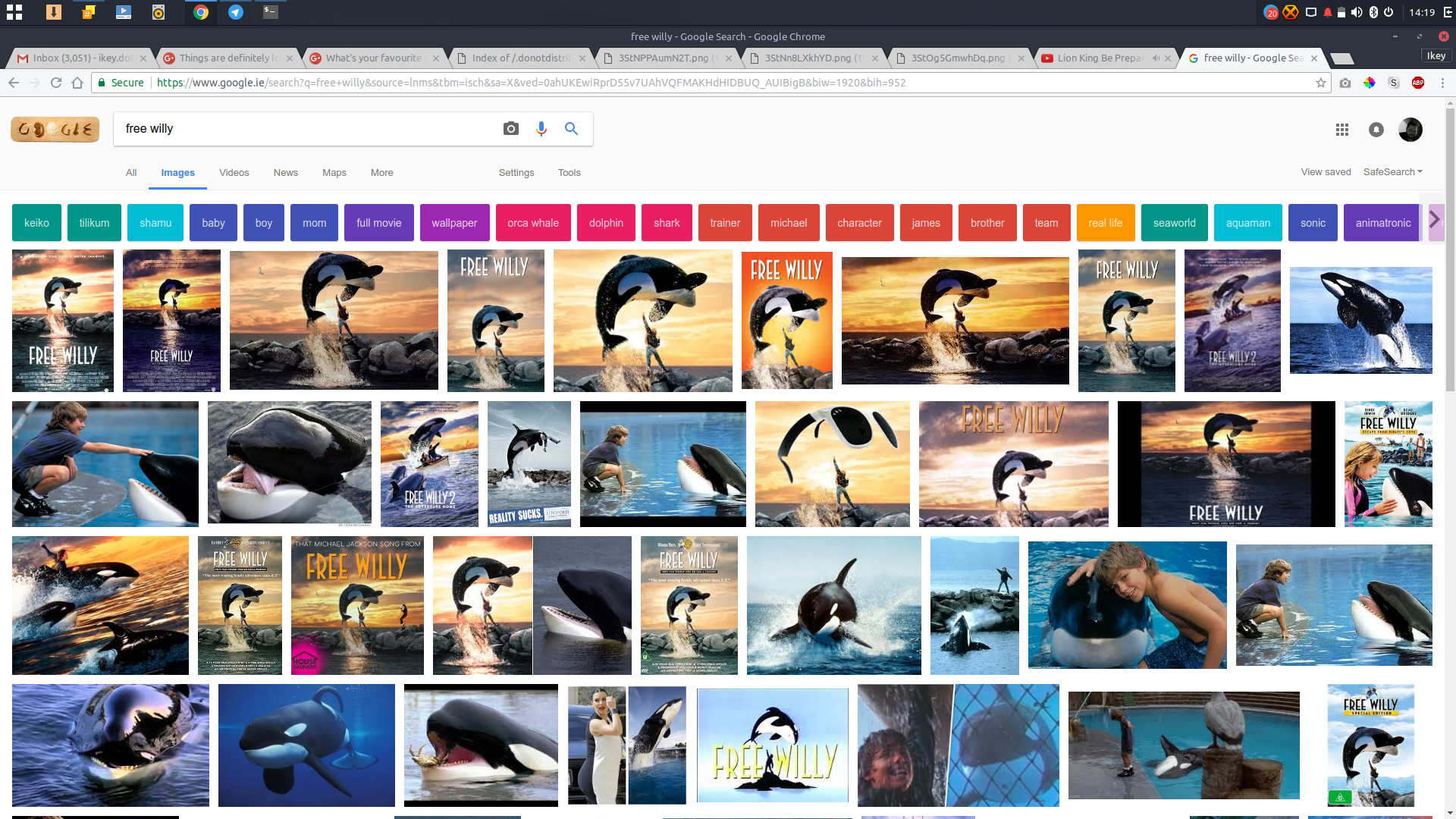This screenshot has width=1456, height=819.
Task: Filter results by full movie chip
Action: (379, 223)
